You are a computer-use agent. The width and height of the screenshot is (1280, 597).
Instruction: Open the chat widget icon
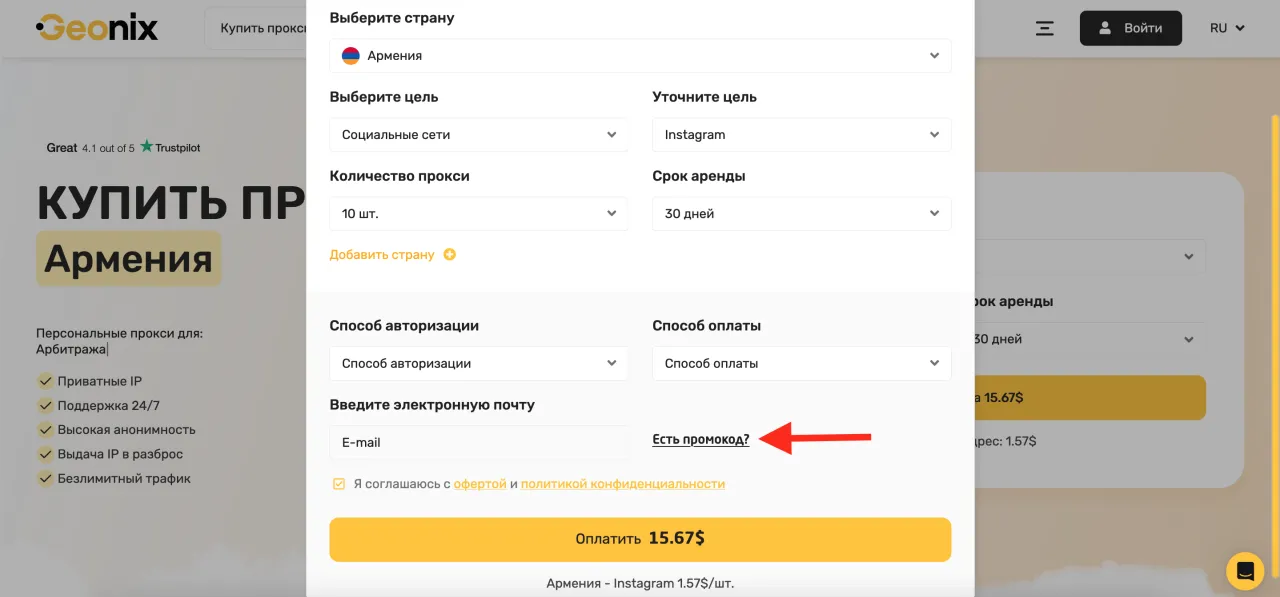click(1245, 571)
